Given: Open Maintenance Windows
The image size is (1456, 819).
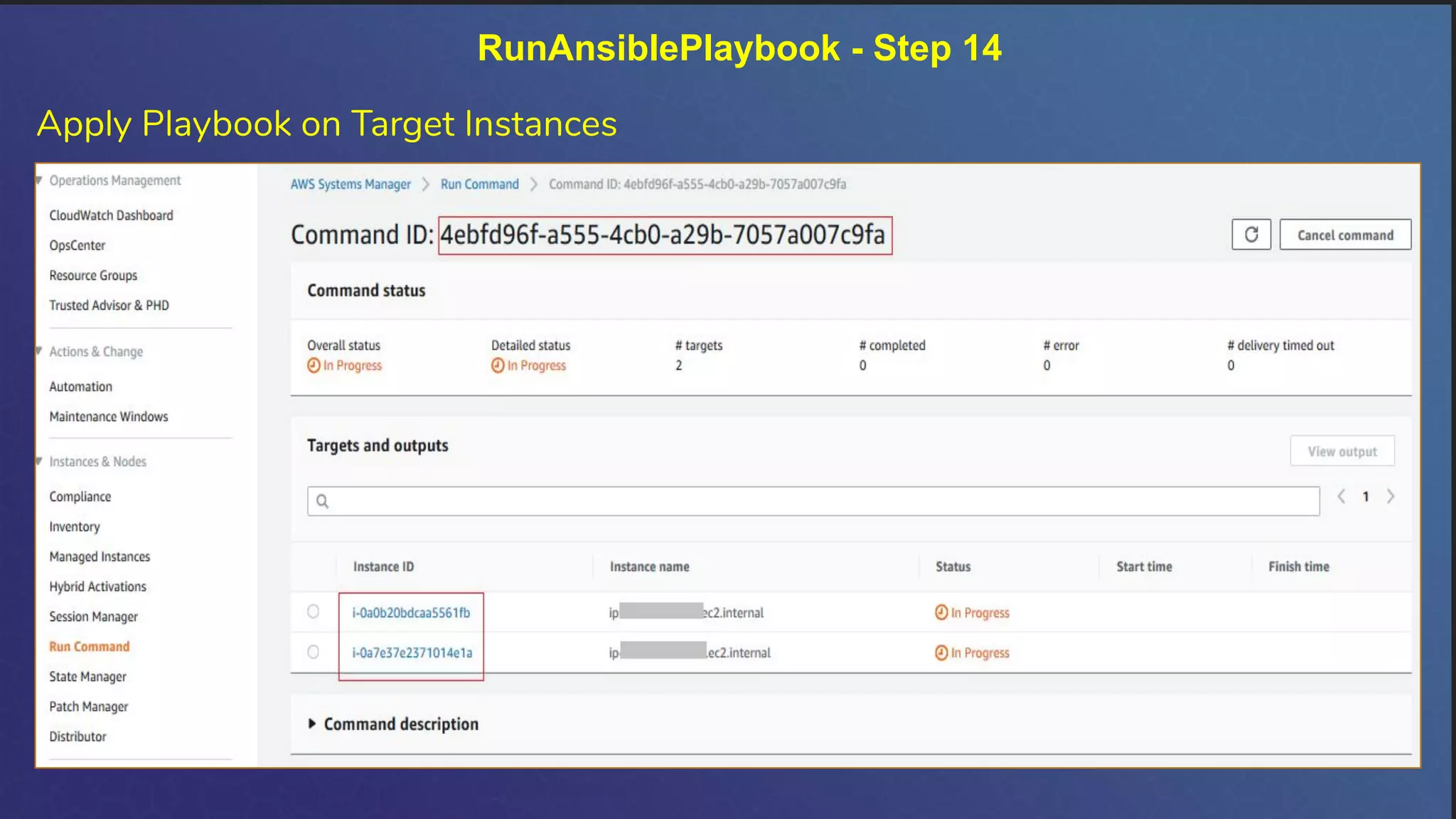Looking at the screenshot, I should tap(109, 417).
